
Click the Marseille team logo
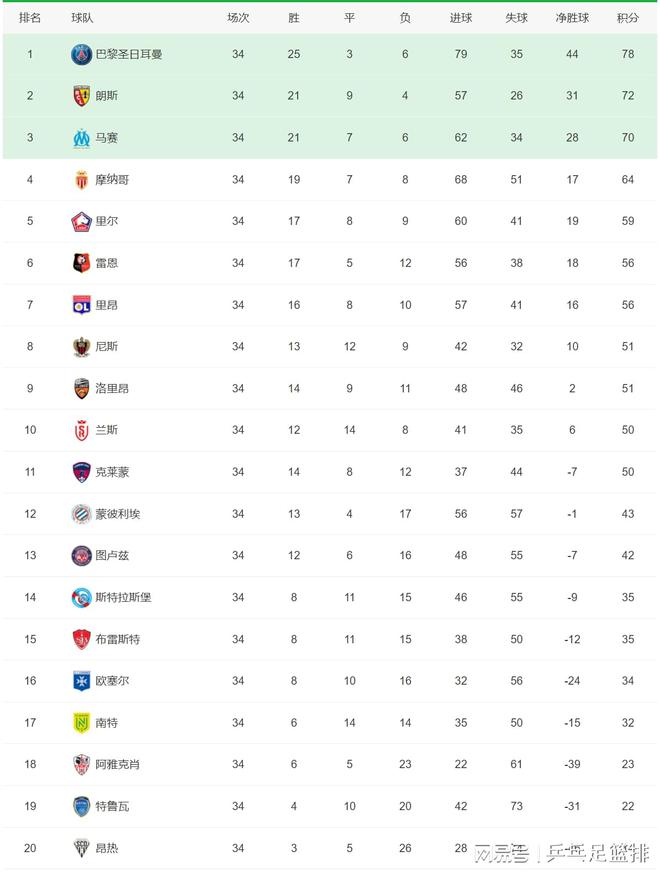(81, 138)
